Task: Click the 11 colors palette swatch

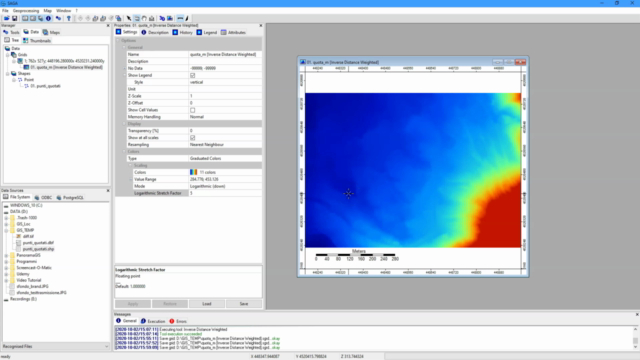Action: (x=193, y=172)
